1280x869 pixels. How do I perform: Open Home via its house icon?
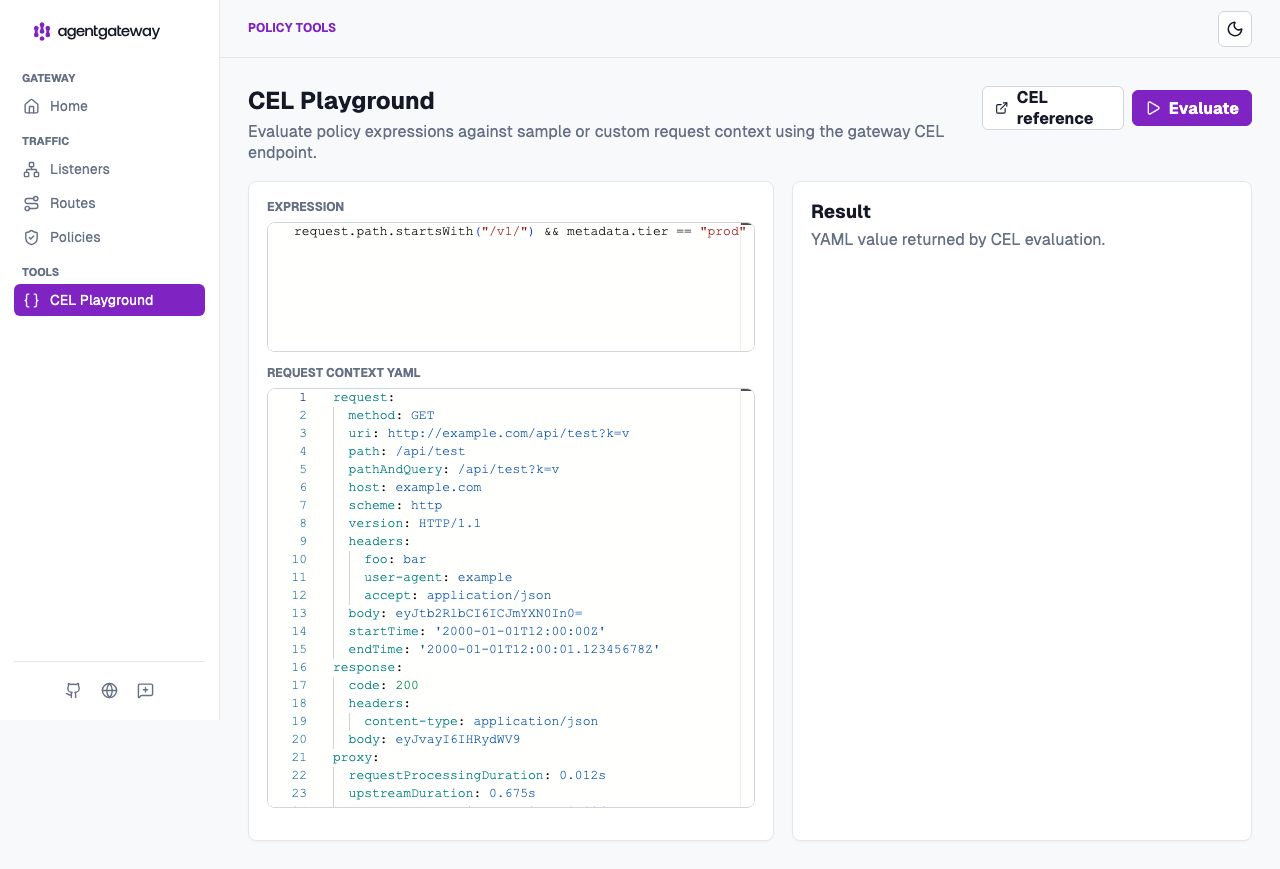pyautogui.click(x=32, y=106)
